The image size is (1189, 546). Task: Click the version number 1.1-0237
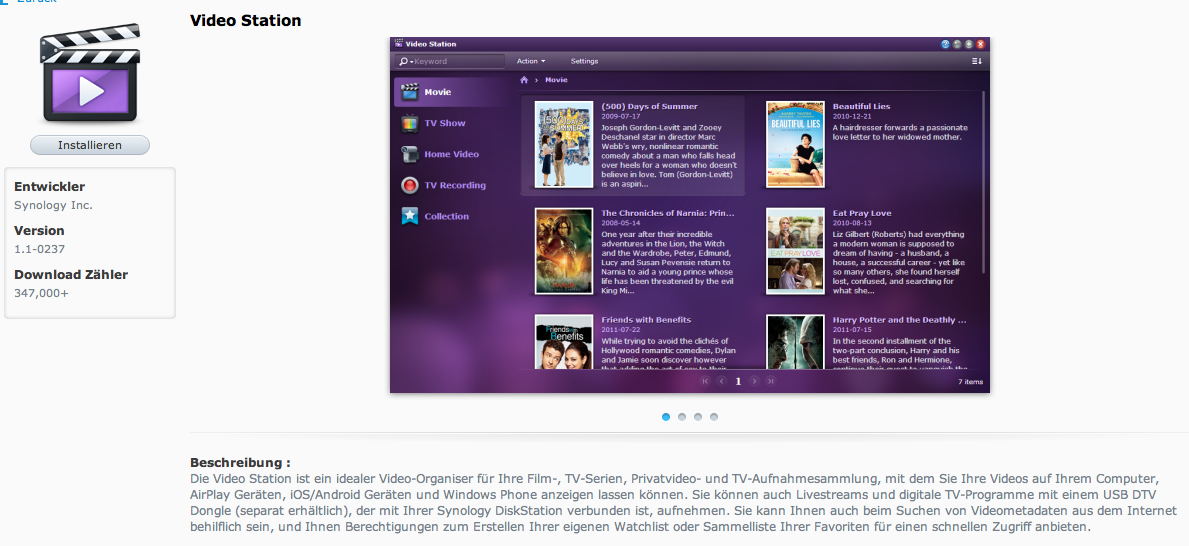(39, 249)
